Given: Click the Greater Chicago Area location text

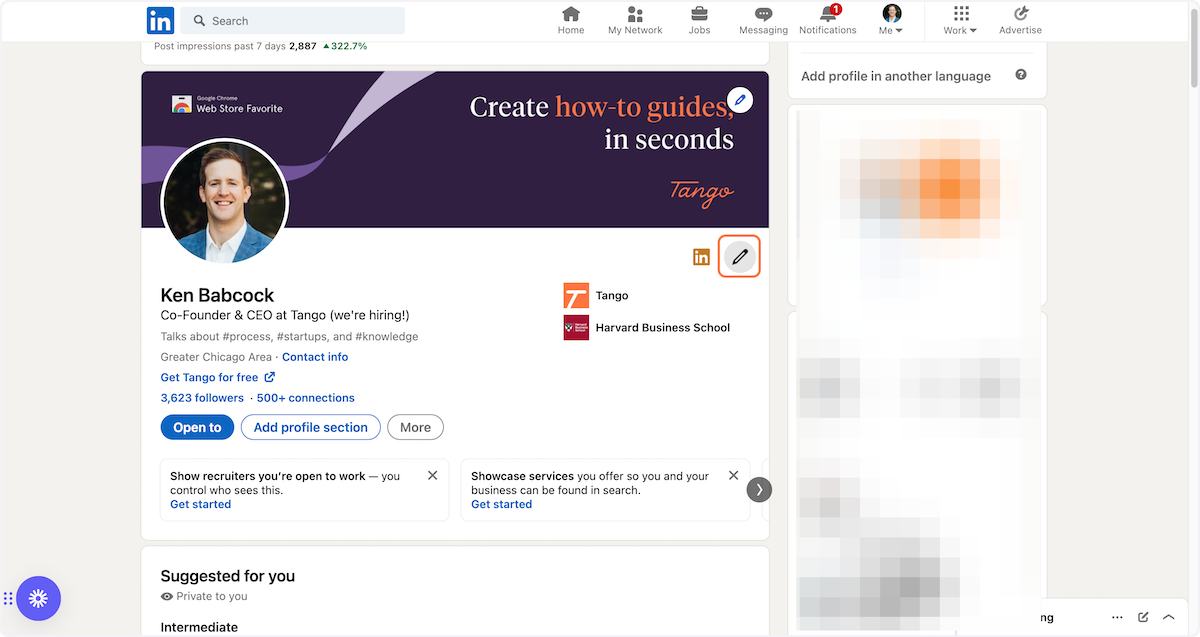Looking at the screenshot, I should 216,357.
